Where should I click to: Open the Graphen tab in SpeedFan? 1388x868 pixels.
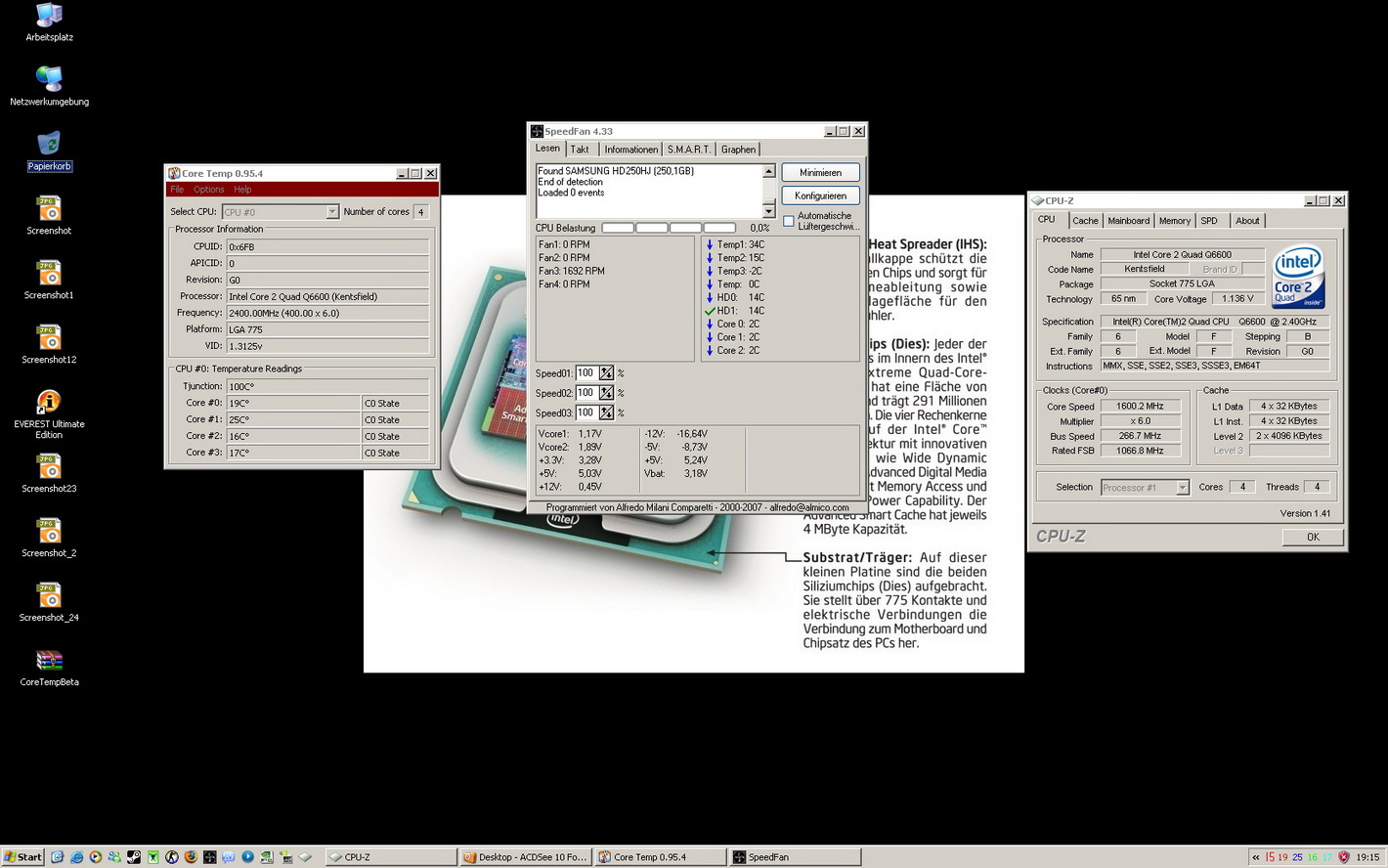click(x=738, y=150)
